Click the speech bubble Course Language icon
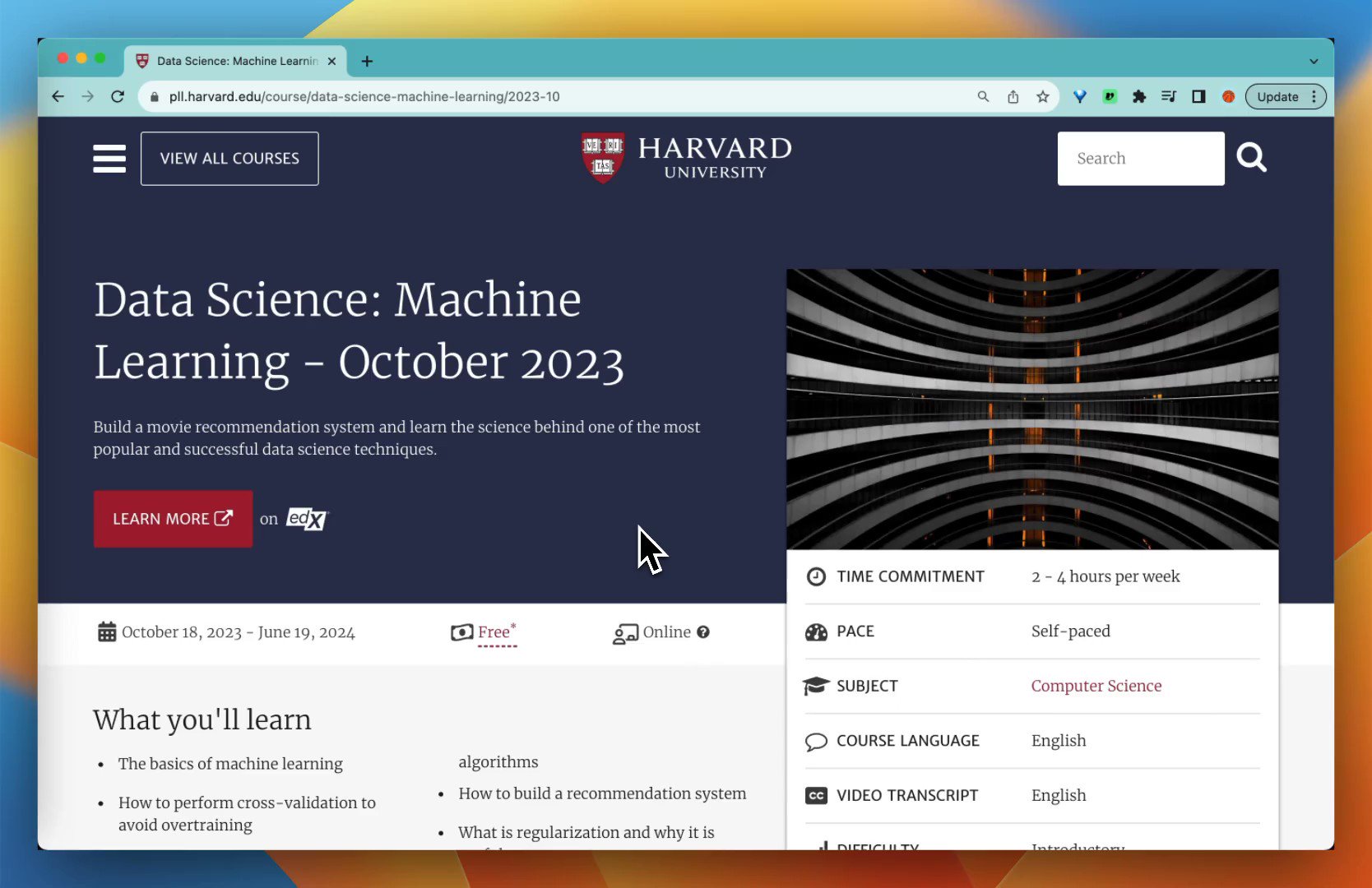 pyautogui.click(x=816, y=742)
